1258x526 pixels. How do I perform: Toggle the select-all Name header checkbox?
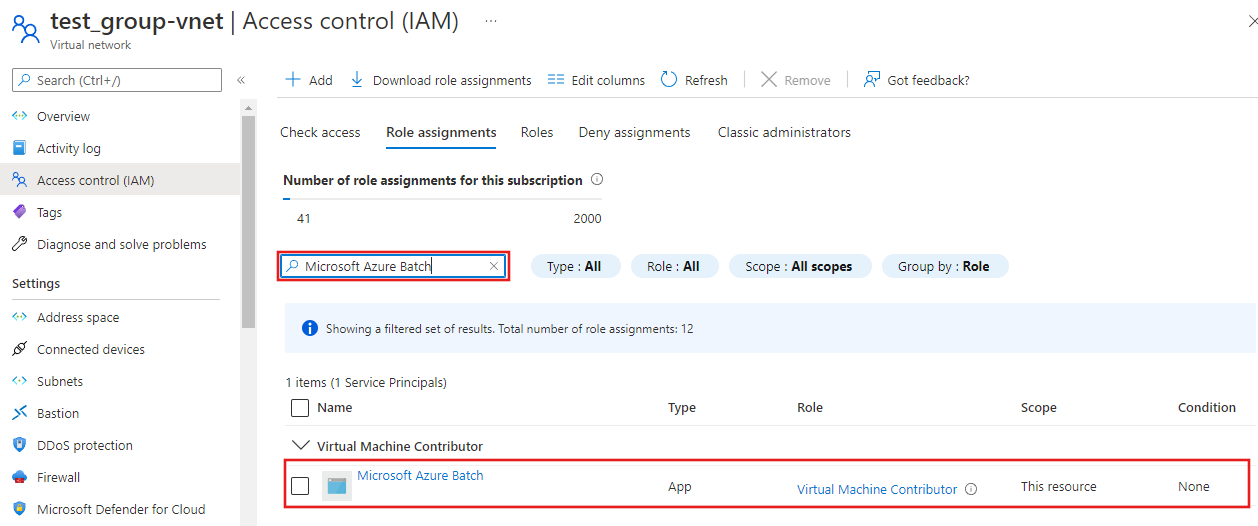point(300,408)
